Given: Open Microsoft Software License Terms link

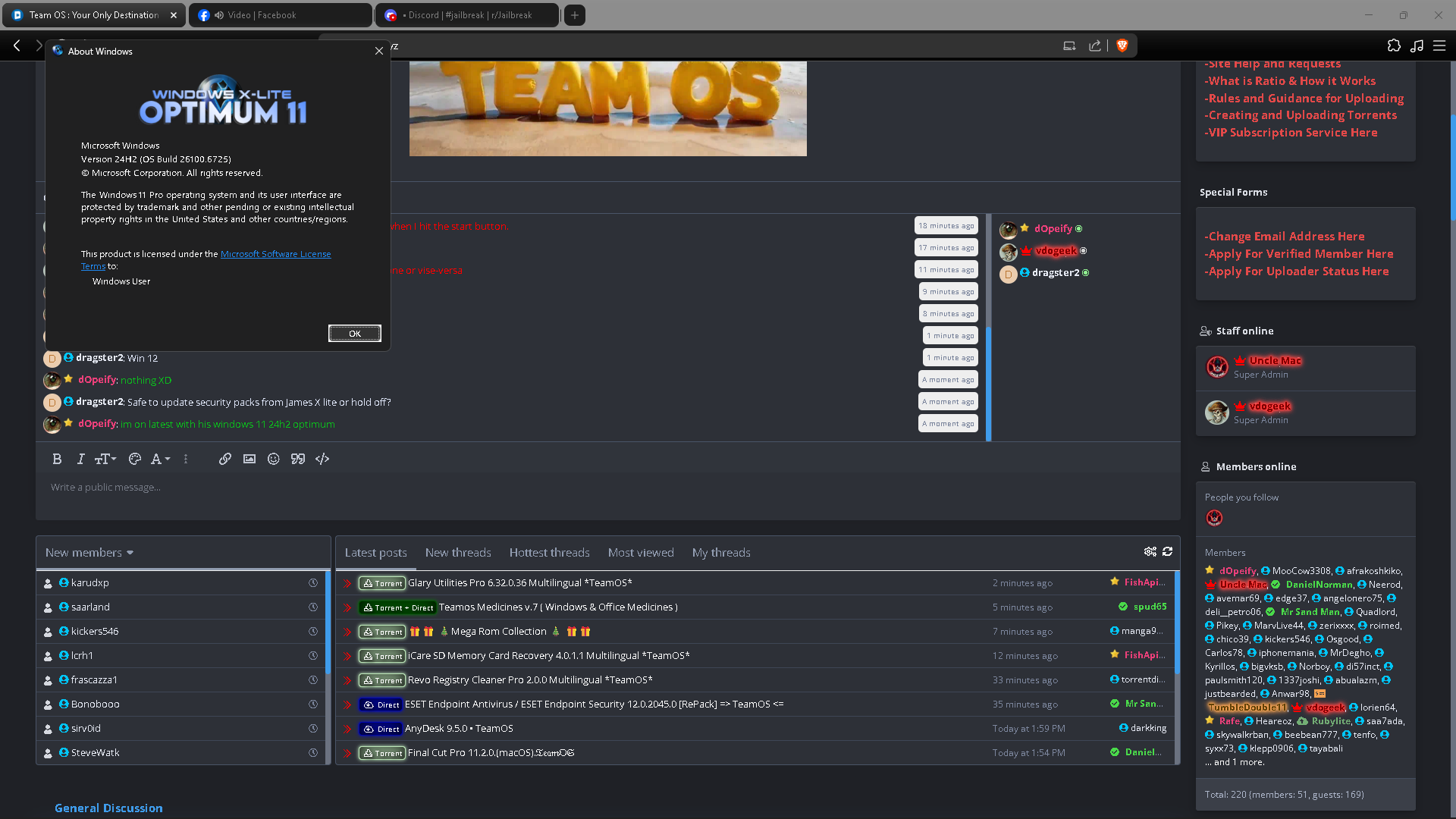Looking at the screenshot, I should pos(275,254).
